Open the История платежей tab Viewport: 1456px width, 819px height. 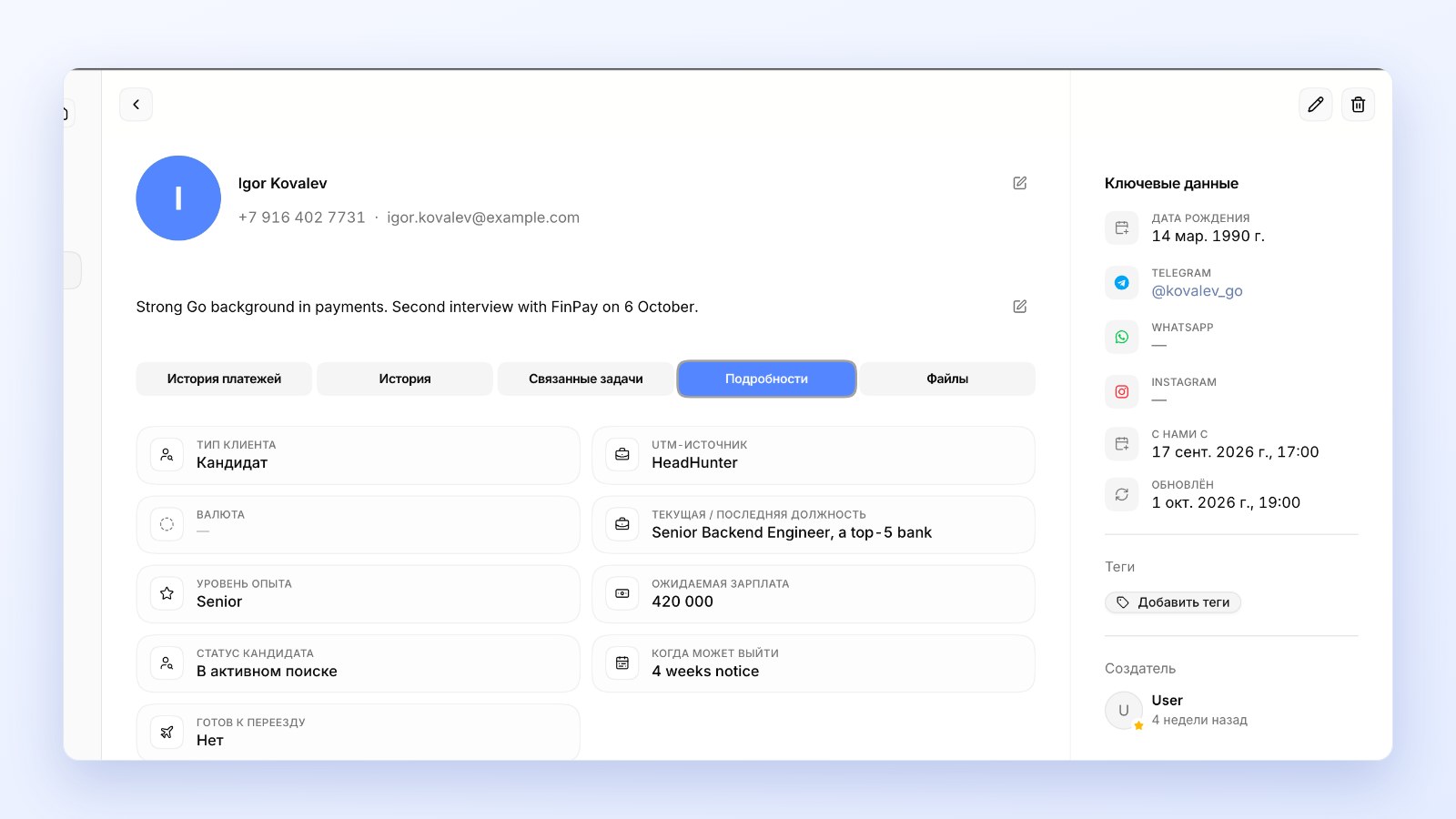(x=224, y=379)
